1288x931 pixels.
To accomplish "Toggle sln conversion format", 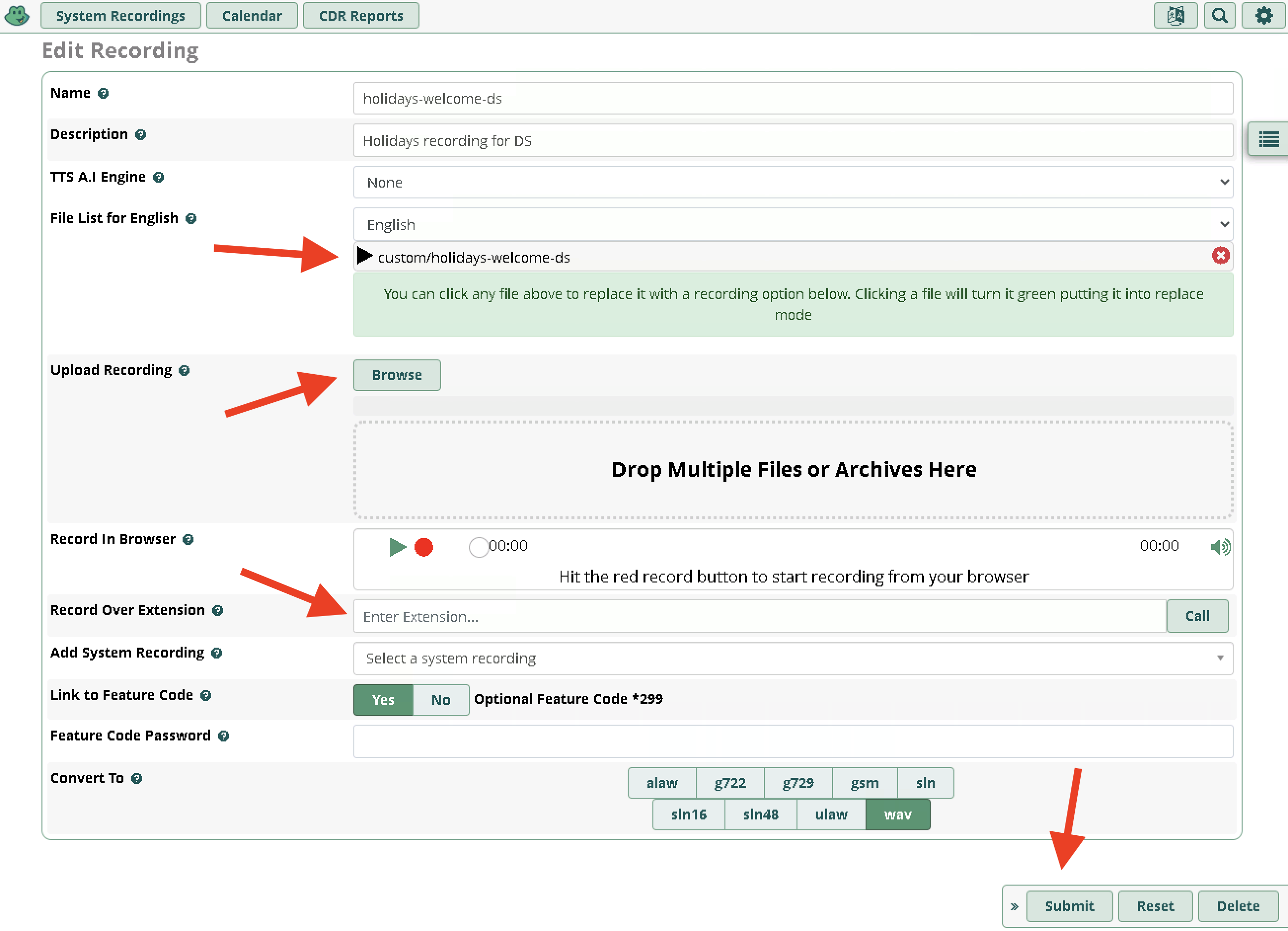I will 926,783.
